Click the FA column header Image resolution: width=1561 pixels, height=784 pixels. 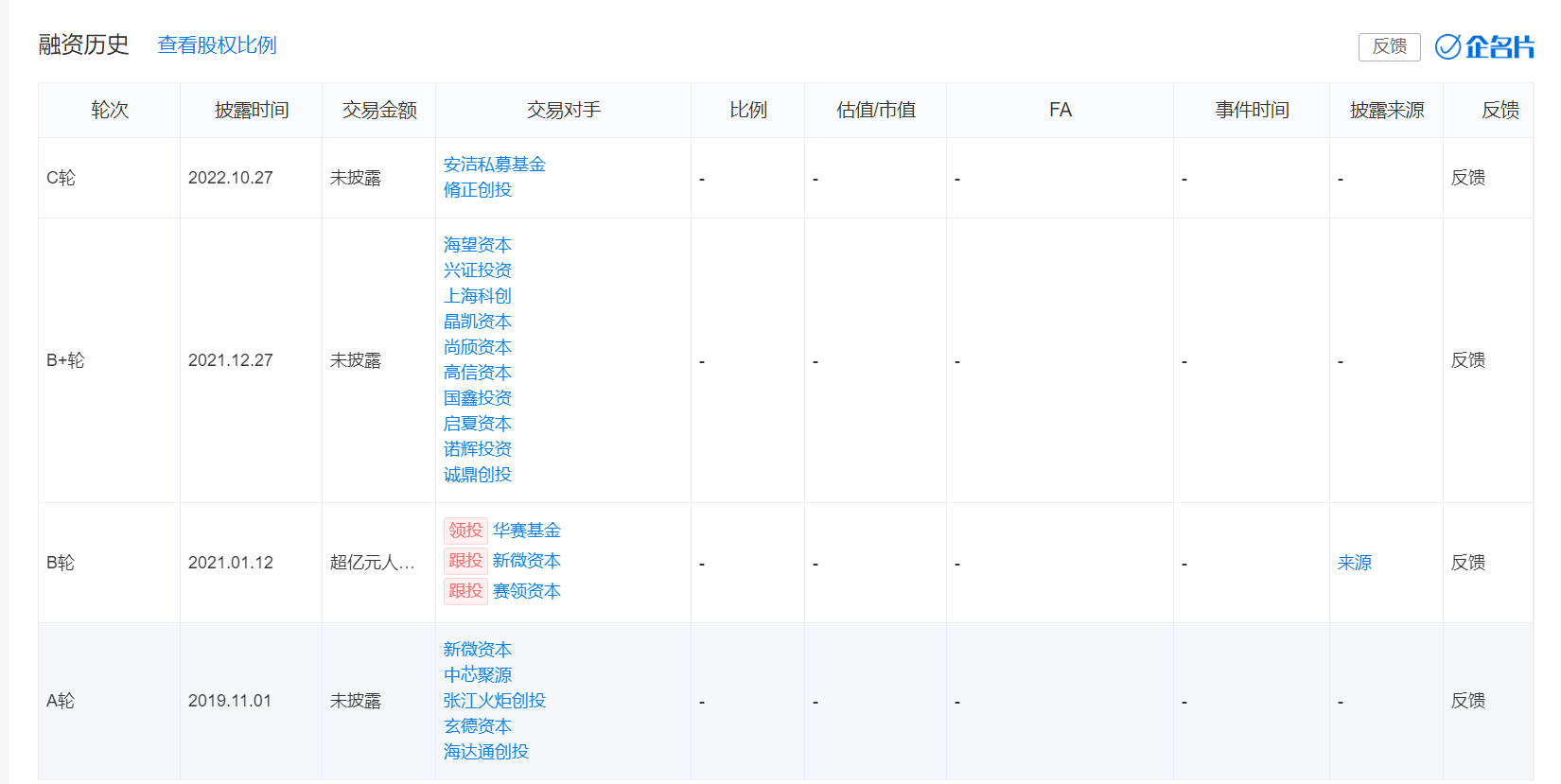[x=1061, y=111]
